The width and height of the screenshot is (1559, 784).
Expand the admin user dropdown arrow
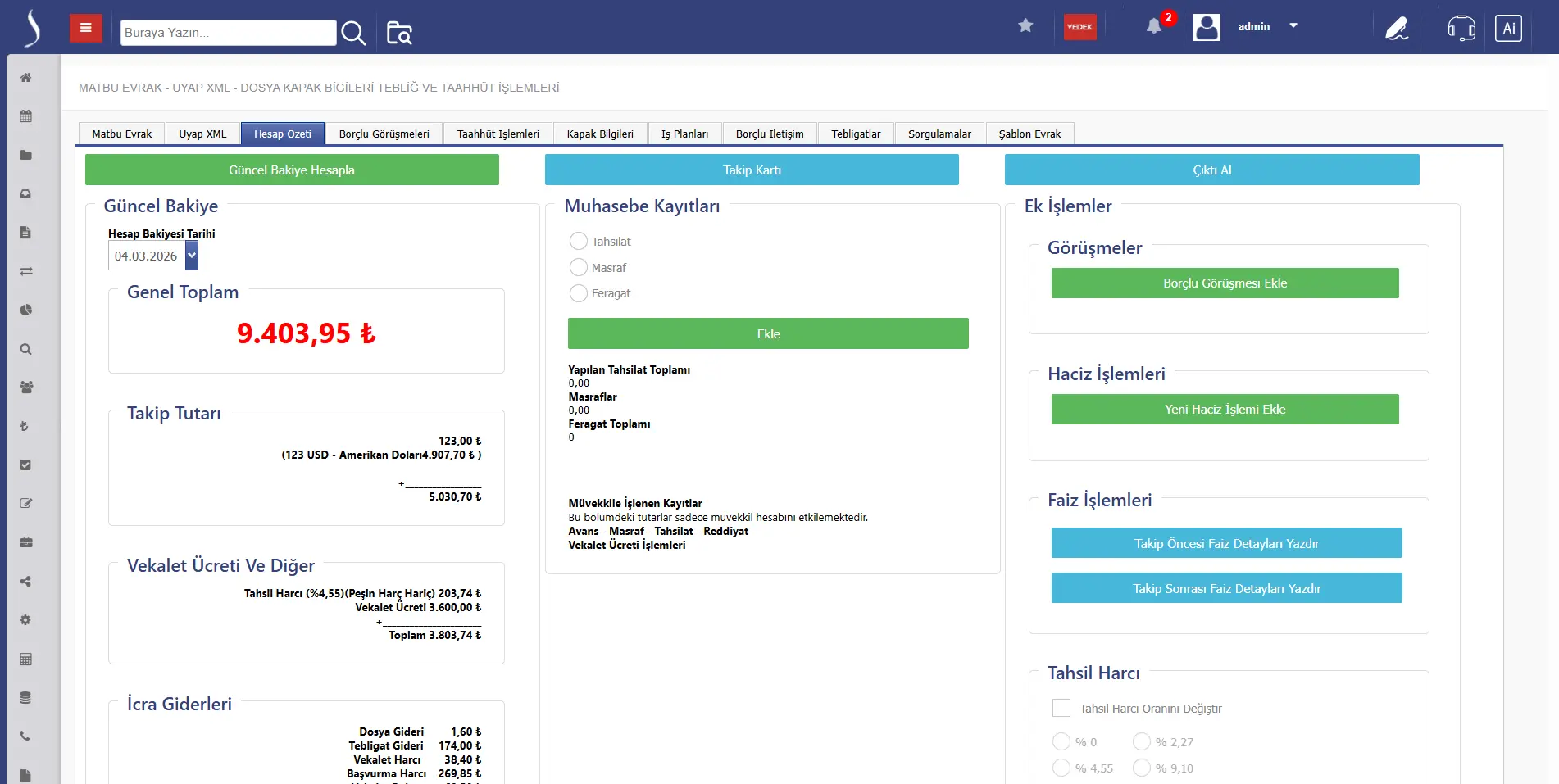1293,26
